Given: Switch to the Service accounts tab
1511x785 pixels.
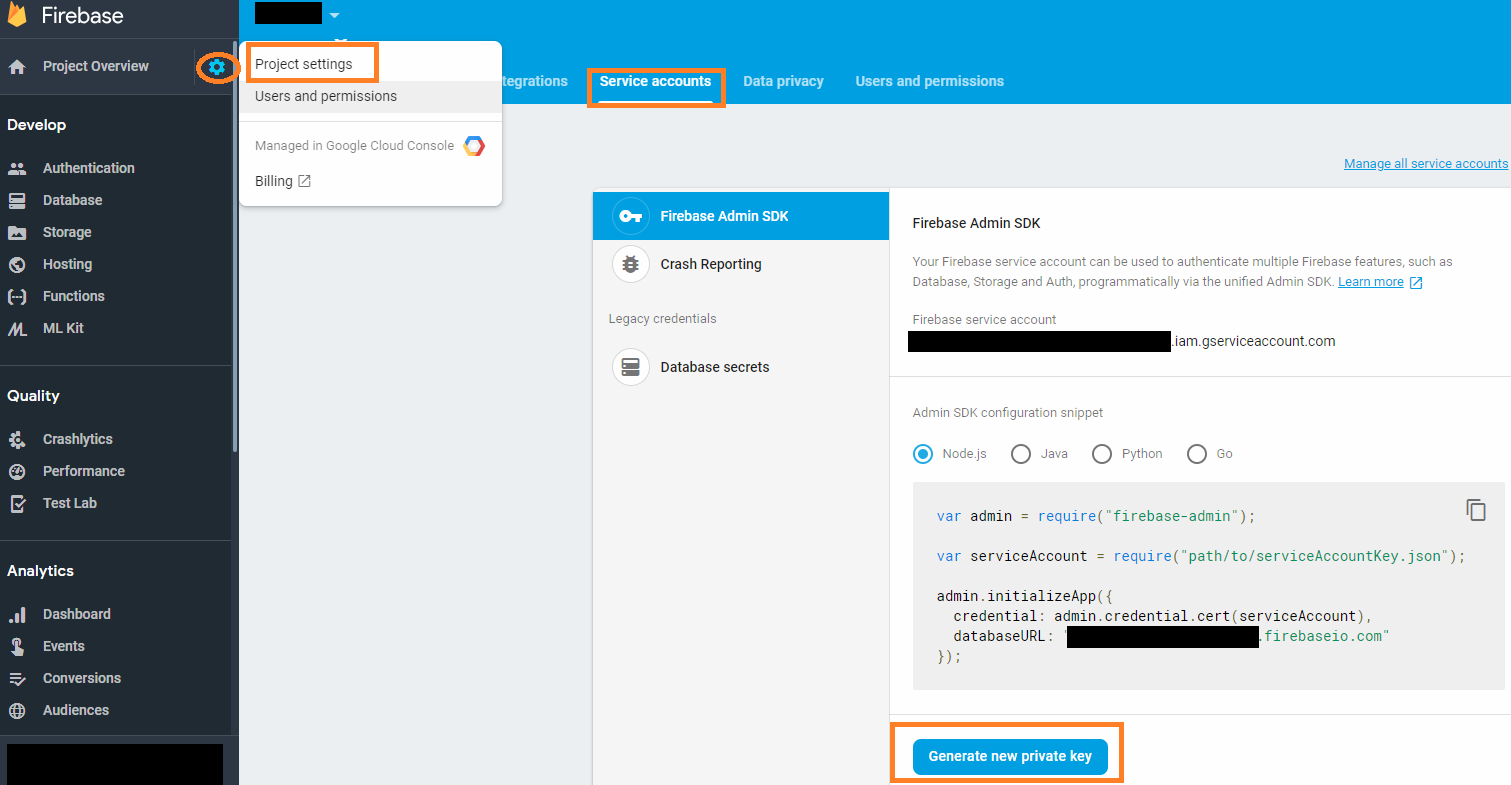Looking at the screenshot, I should (655, 81).
